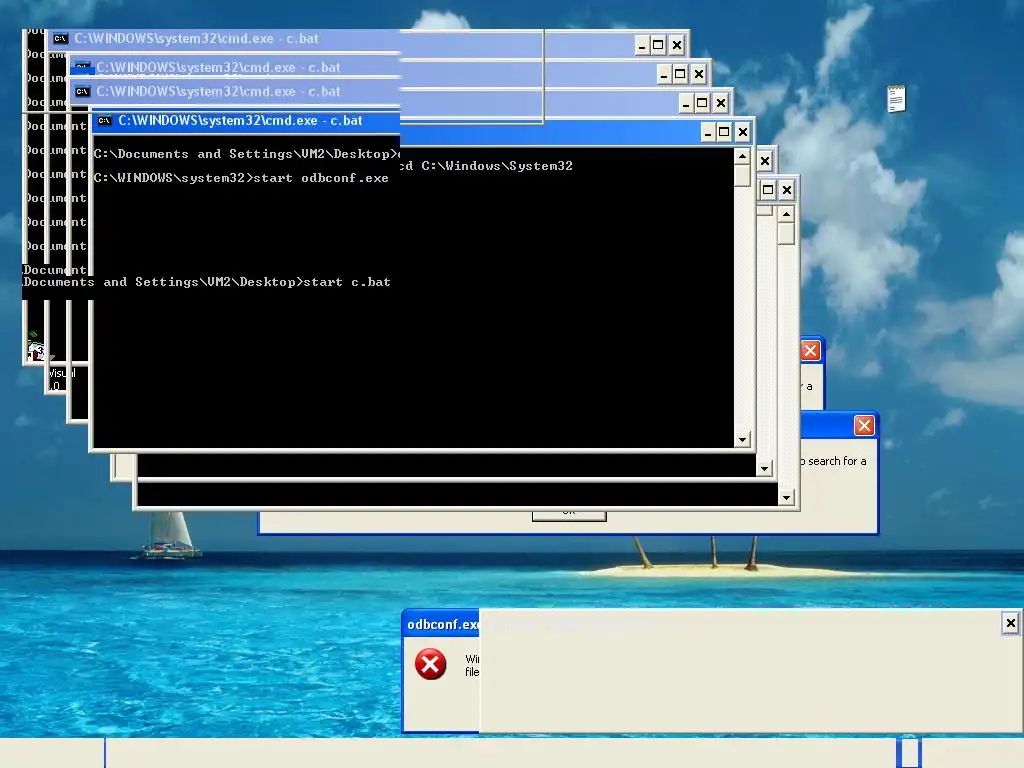This screenshot has height=768, width=1024.
Task: Minimize the cmd window directly behind the active one
Action: tap(686, 103)
